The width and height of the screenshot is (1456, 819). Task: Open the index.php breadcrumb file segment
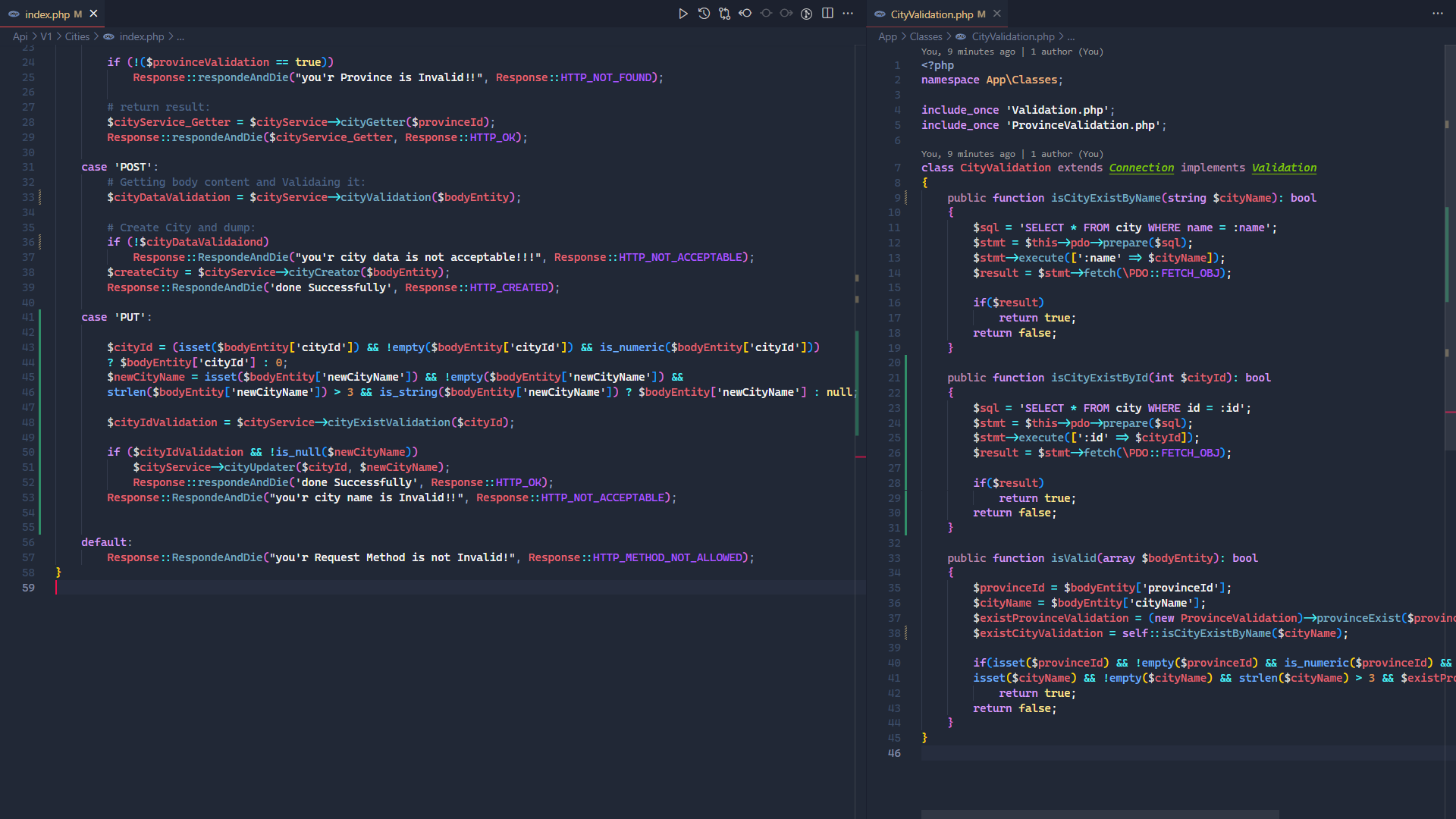pos(142,36)
